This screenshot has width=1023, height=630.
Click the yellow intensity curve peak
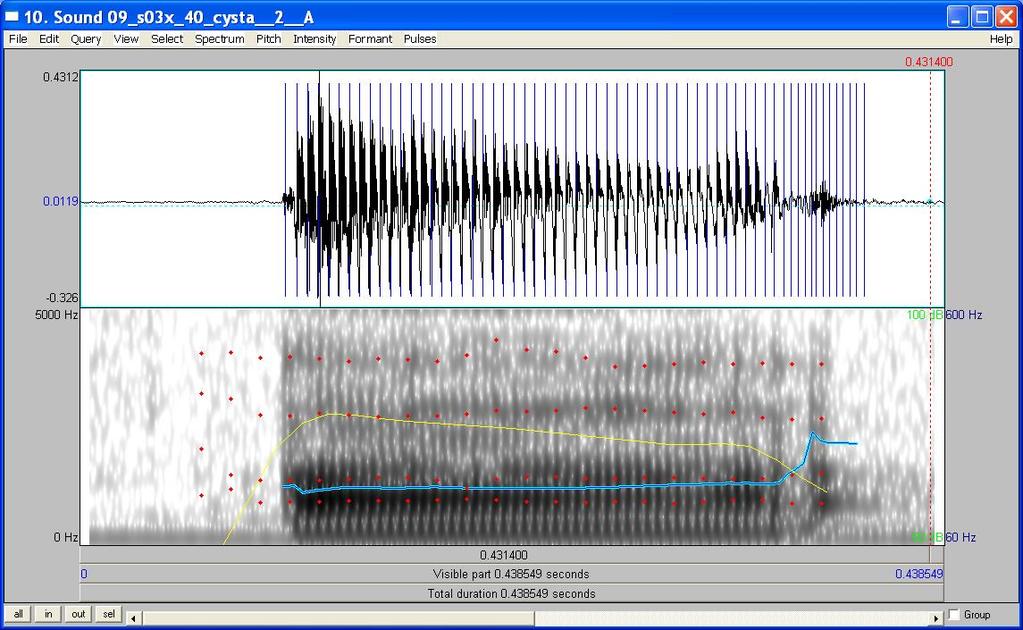pyautogui.click(x=333, y=413)
